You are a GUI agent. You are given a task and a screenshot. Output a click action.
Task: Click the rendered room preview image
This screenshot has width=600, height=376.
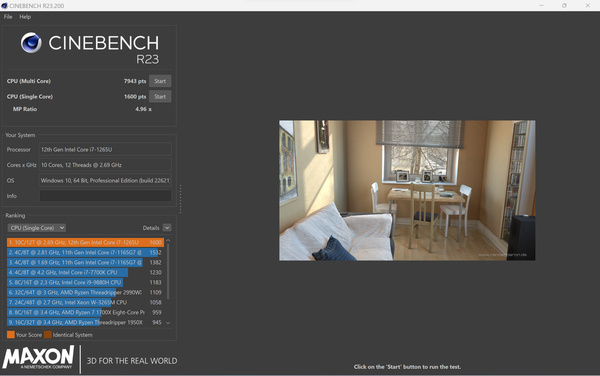(x=407, y=190)
